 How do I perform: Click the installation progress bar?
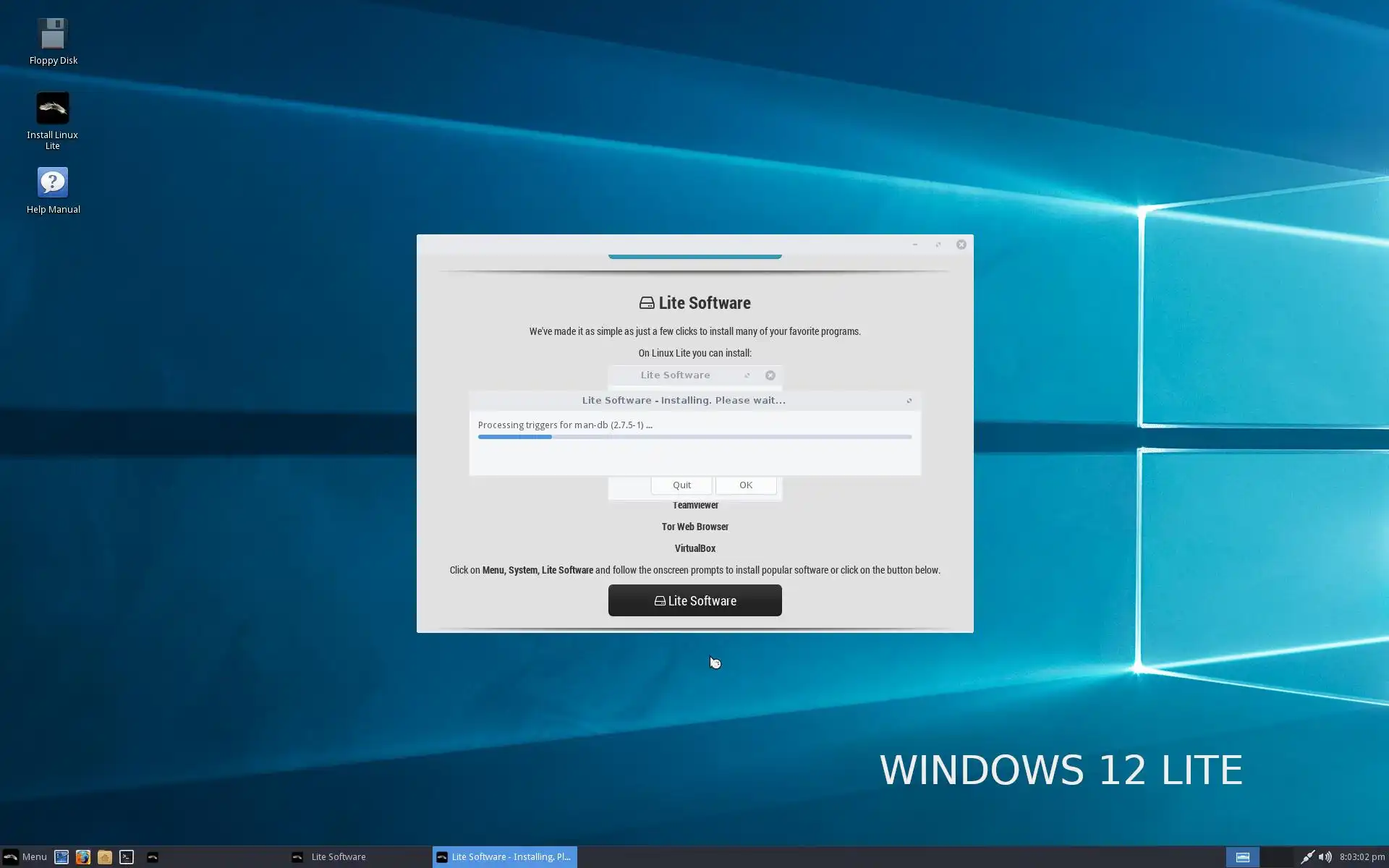pyautogui.click(x=694, y=437)
